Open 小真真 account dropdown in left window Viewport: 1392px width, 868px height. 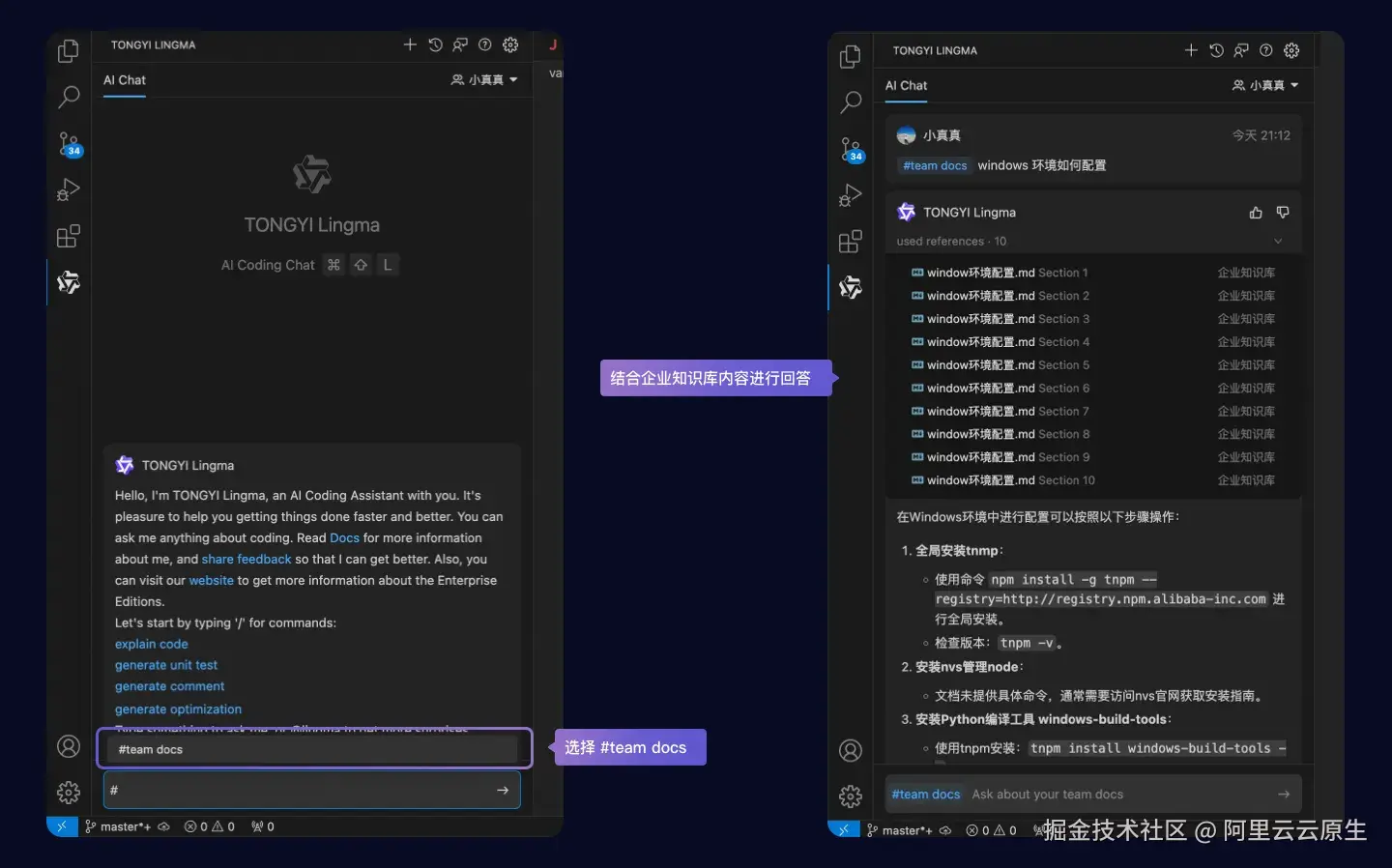click(x=484, y=80)
